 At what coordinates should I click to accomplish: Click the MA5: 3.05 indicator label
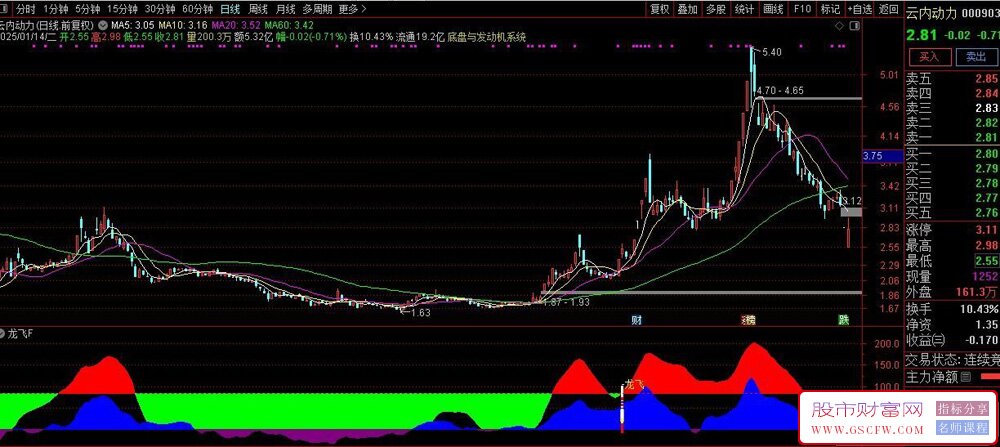[131, 25]
